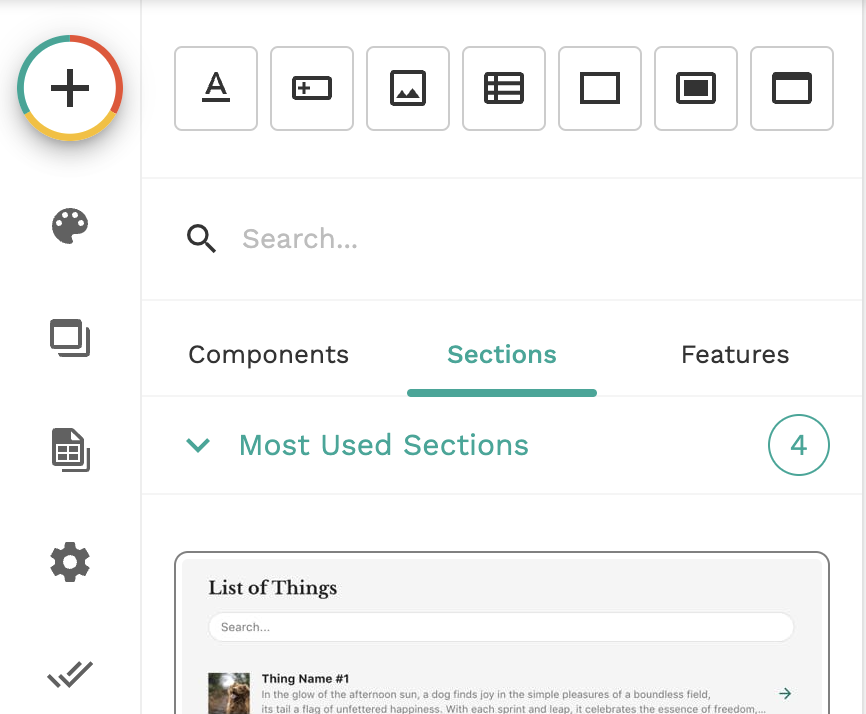Open the settings gear panel
Image resolution: width=866 pixels, height=714 pixels.
coord(70,563)
